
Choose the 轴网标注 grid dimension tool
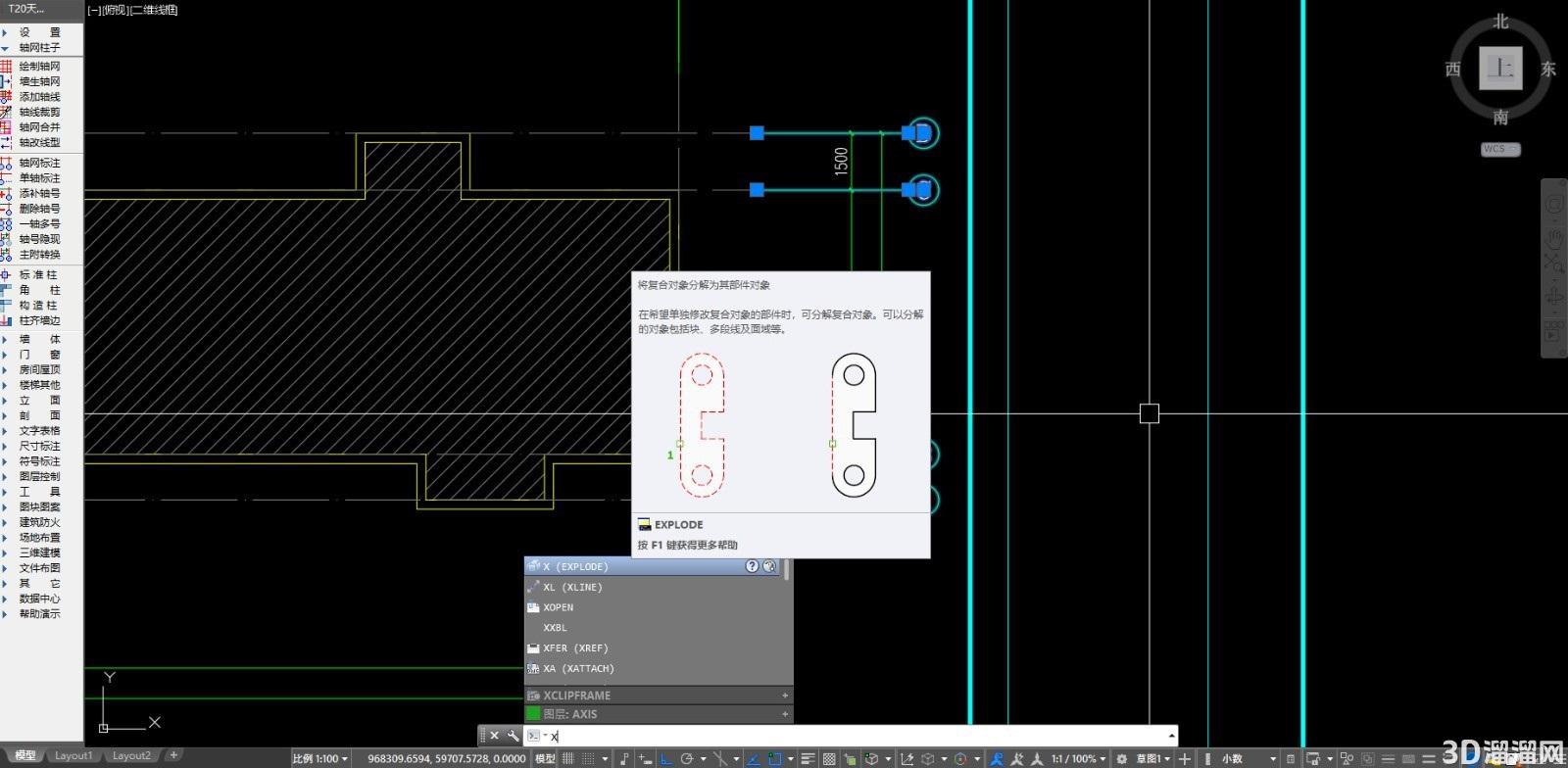(x=39, y=163)
